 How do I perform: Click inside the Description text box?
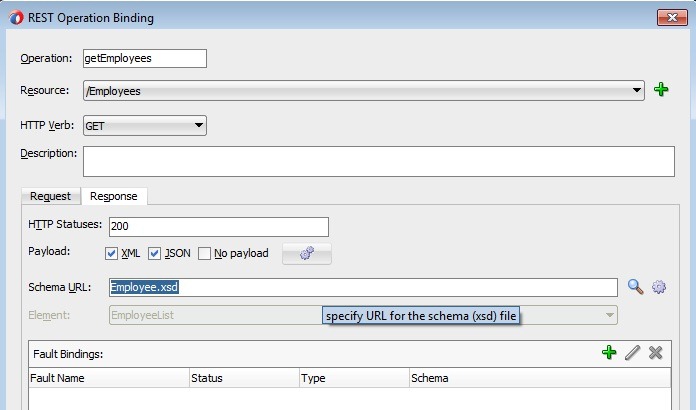[378, 161]
